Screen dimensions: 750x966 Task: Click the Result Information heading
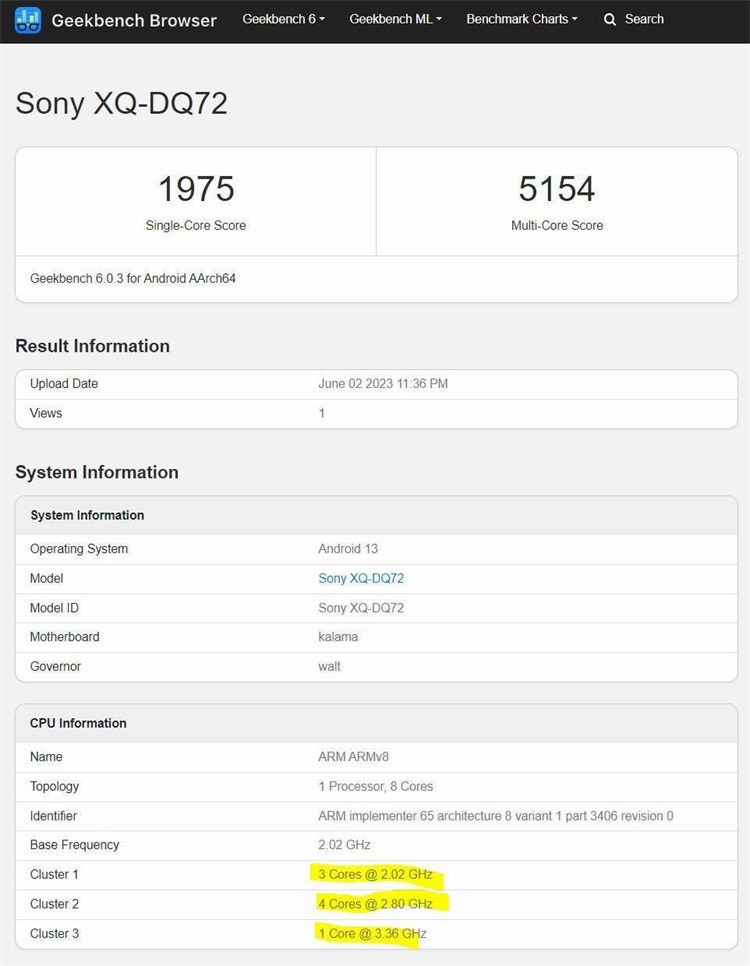pos(92,346)
